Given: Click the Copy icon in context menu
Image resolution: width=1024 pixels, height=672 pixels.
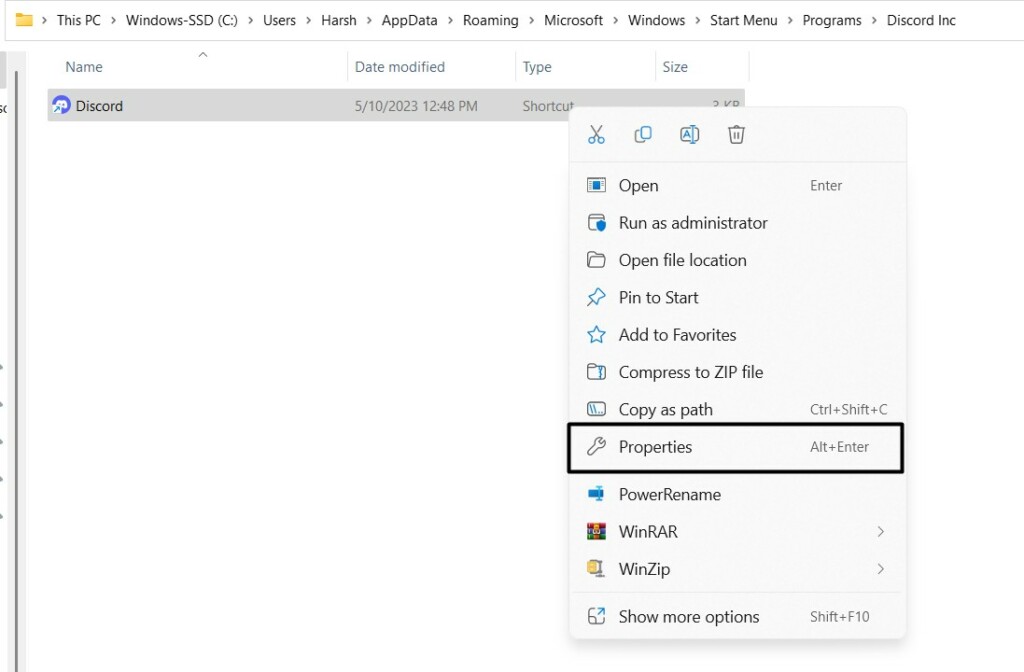Looking at the screenshot, I should [x=643, y=135].
